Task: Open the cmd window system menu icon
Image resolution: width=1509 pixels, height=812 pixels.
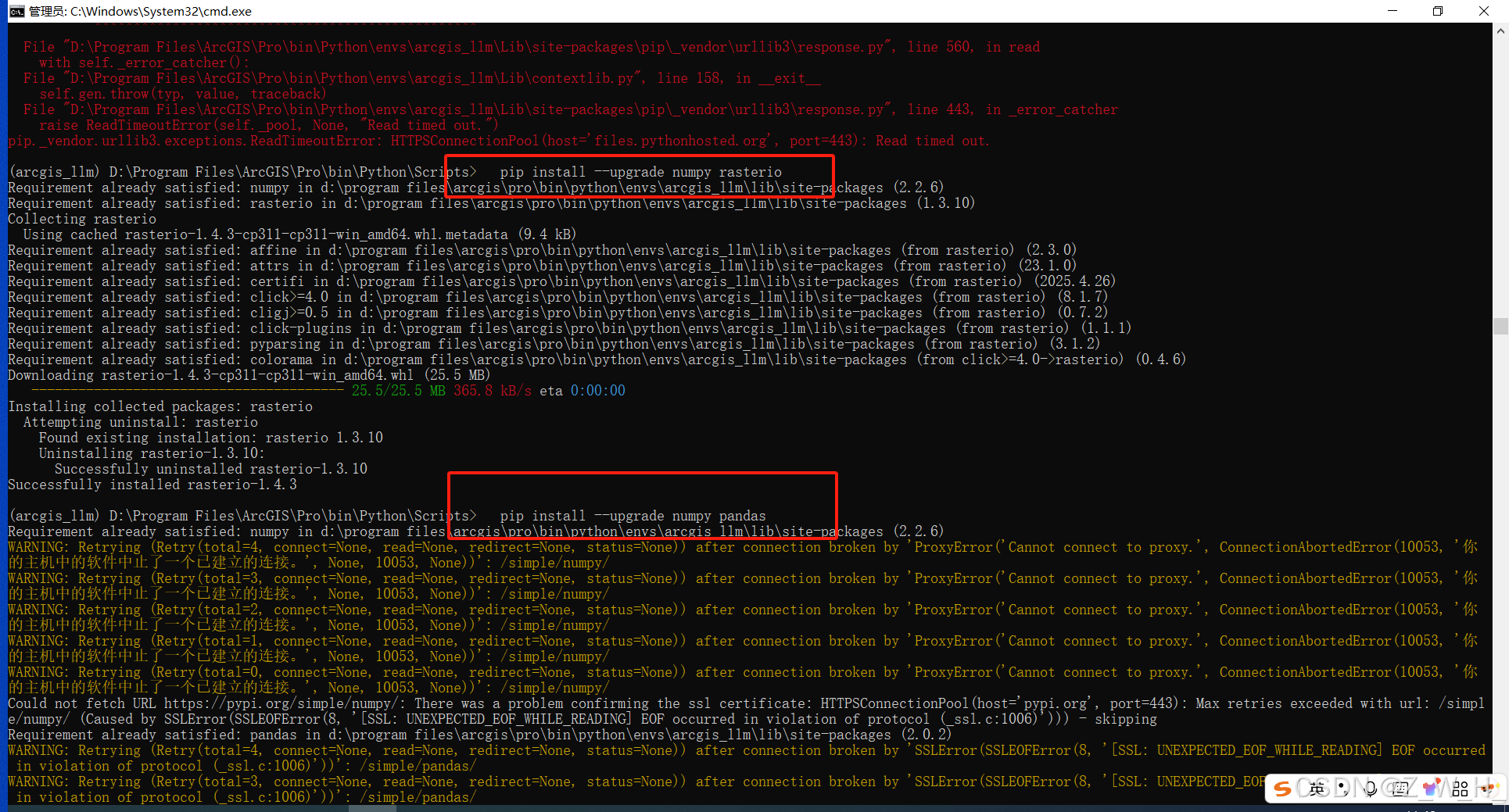Action: click(17, 11)
